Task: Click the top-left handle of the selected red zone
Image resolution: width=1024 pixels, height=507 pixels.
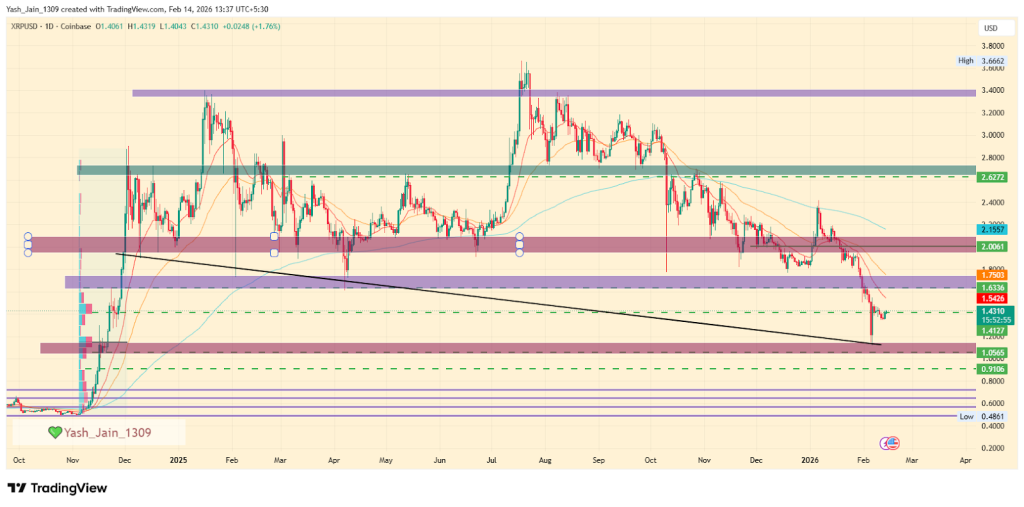Action: [x=27, y=239]
